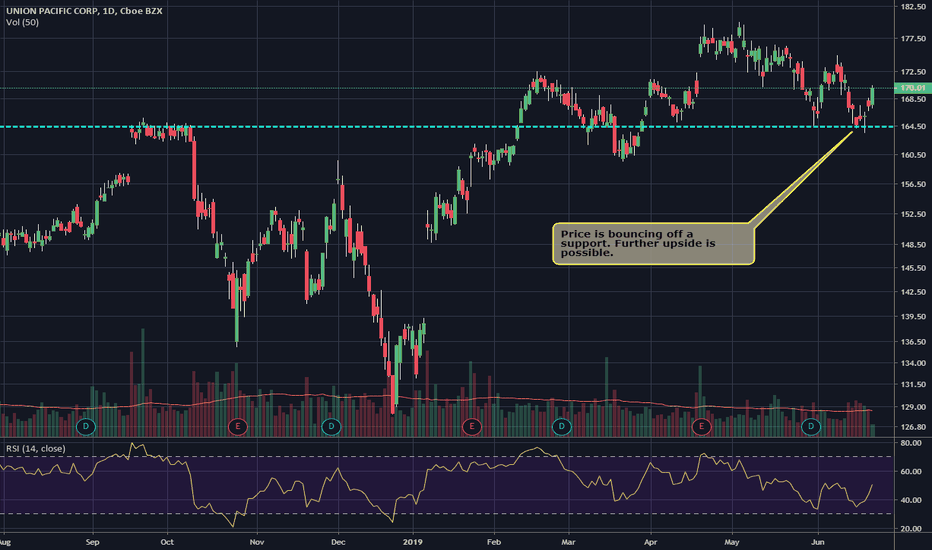Click the 126.80 price axis label
This screenshot has width=932, height=550.
point(912,427)
